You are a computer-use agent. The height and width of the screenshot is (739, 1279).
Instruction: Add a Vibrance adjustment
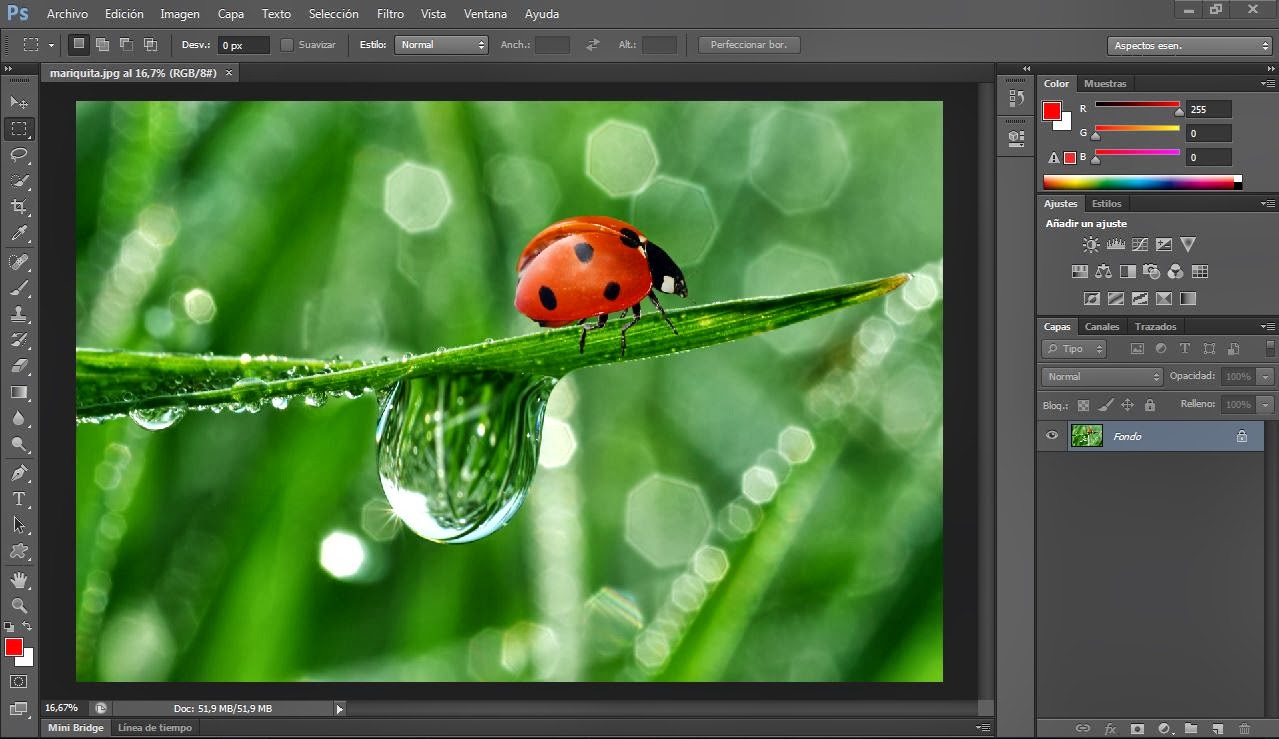tap(1187, 244)
